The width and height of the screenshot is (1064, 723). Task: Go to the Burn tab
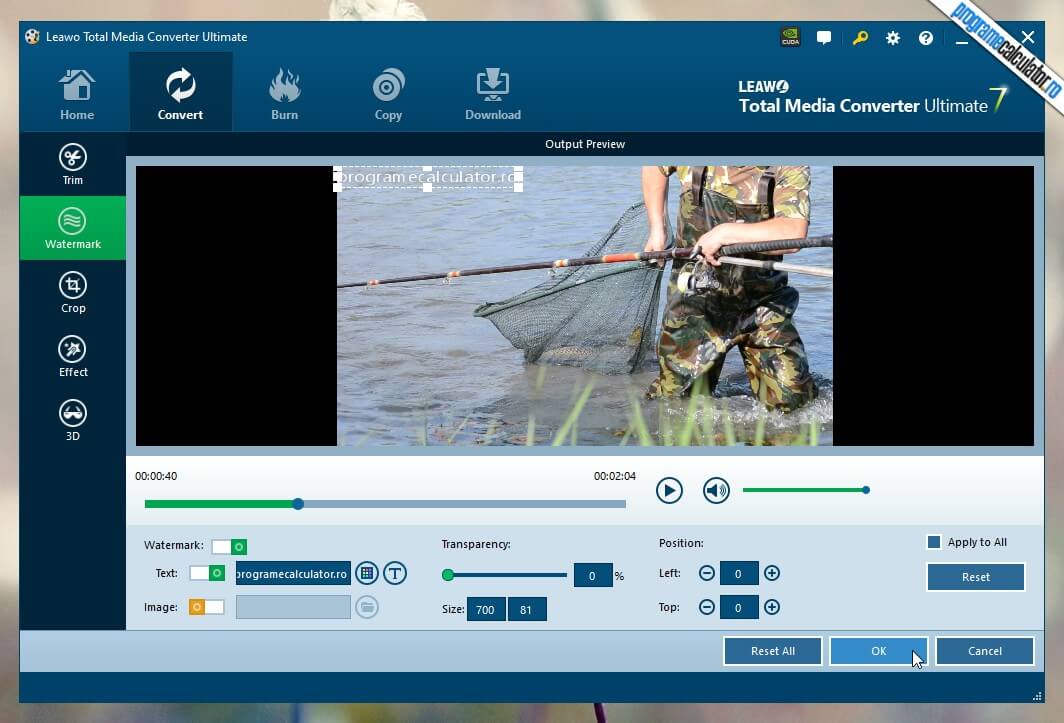[284, 93]
